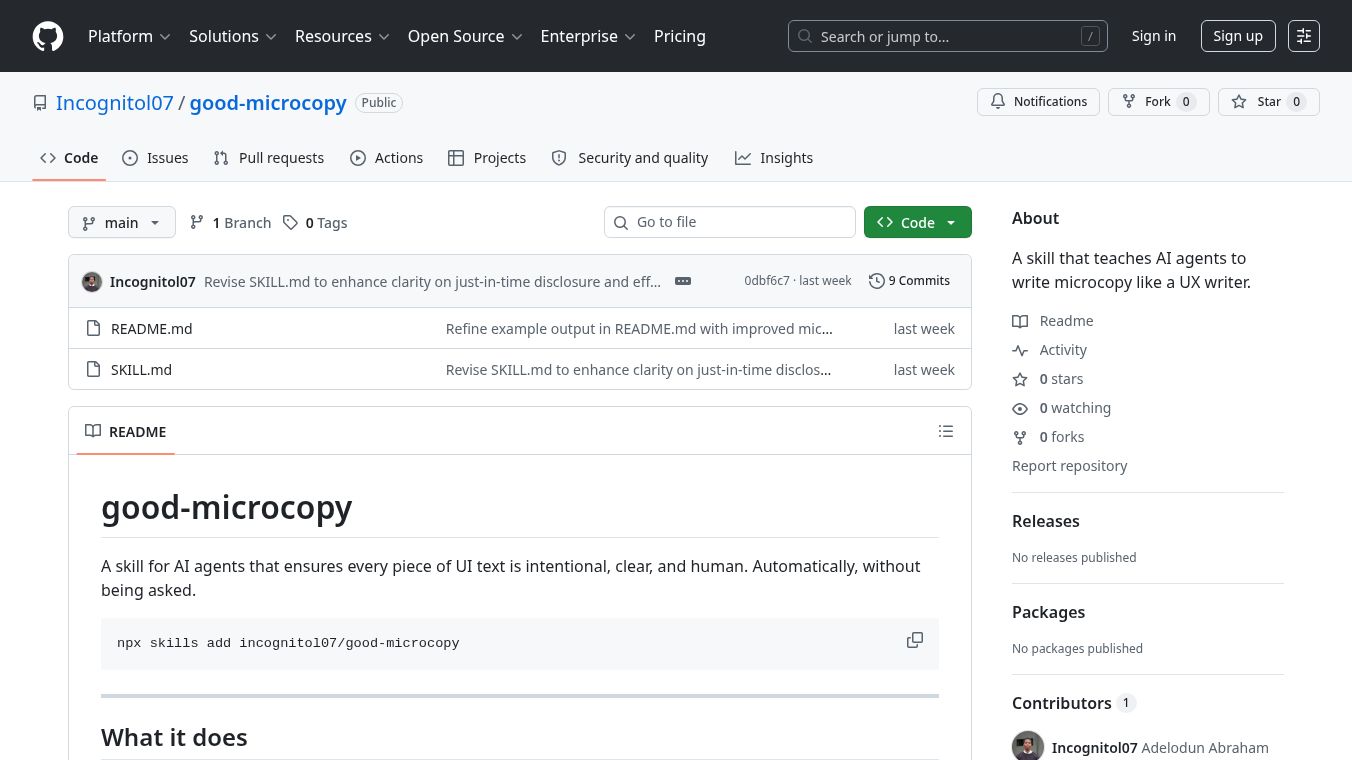Click the clock icon beside 9 Commits

click(x=877, y=281)
